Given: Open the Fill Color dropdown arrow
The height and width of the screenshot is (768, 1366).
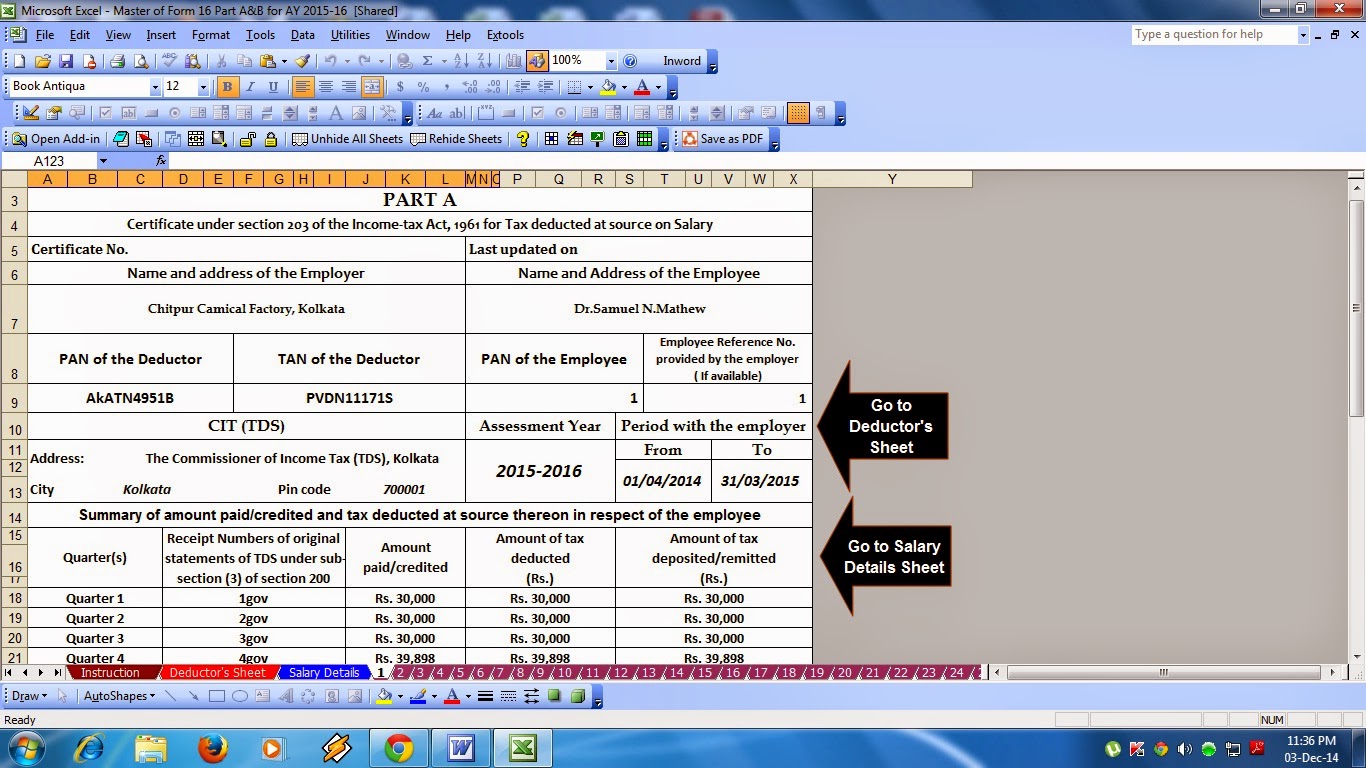Looking at the screenshot, I should tap(624, 87).
